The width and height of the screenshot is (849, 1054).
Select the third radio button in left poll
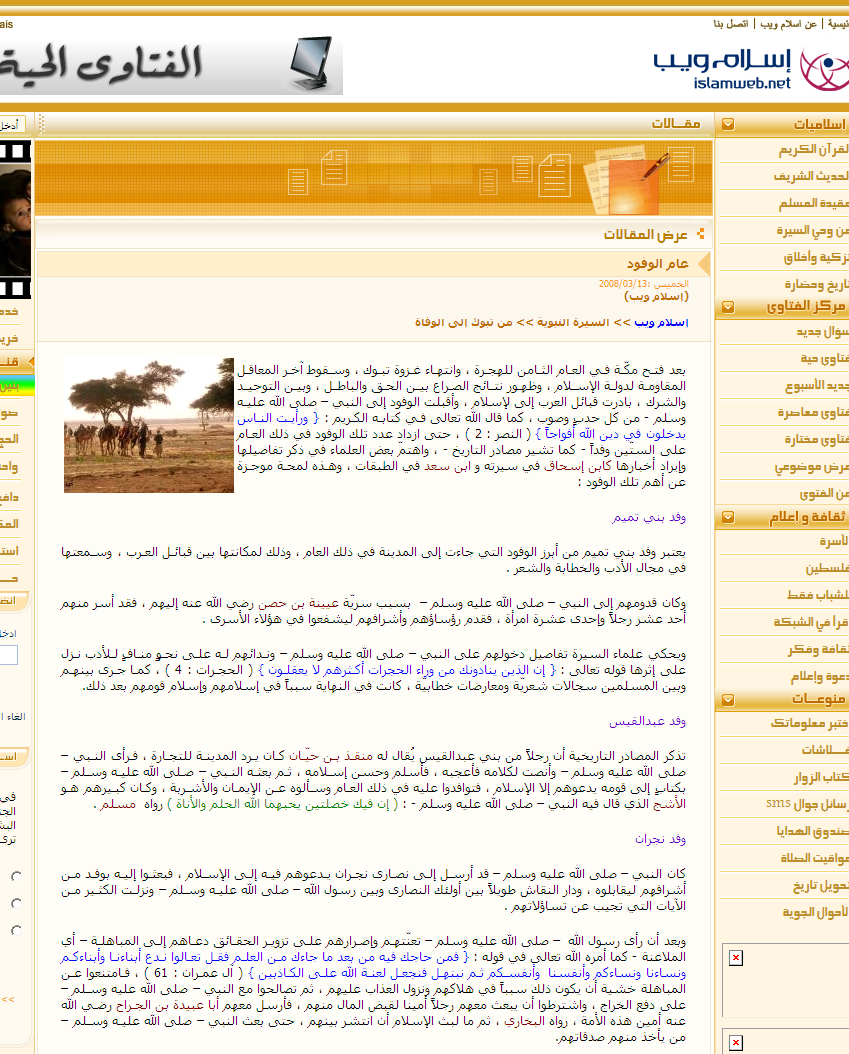coord(15,930)
